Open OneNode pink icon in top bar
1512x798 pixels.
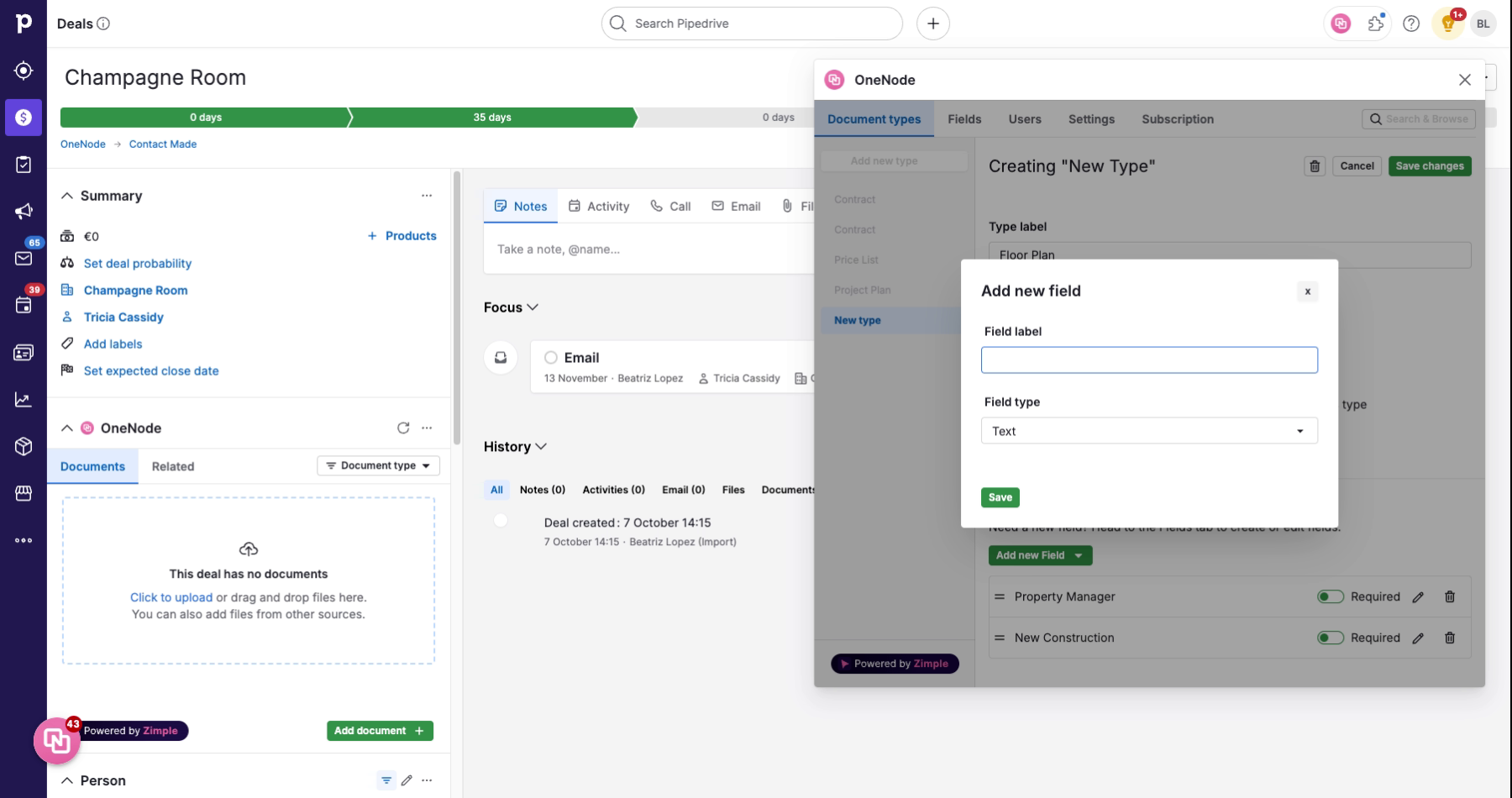tap(1341, 24)
